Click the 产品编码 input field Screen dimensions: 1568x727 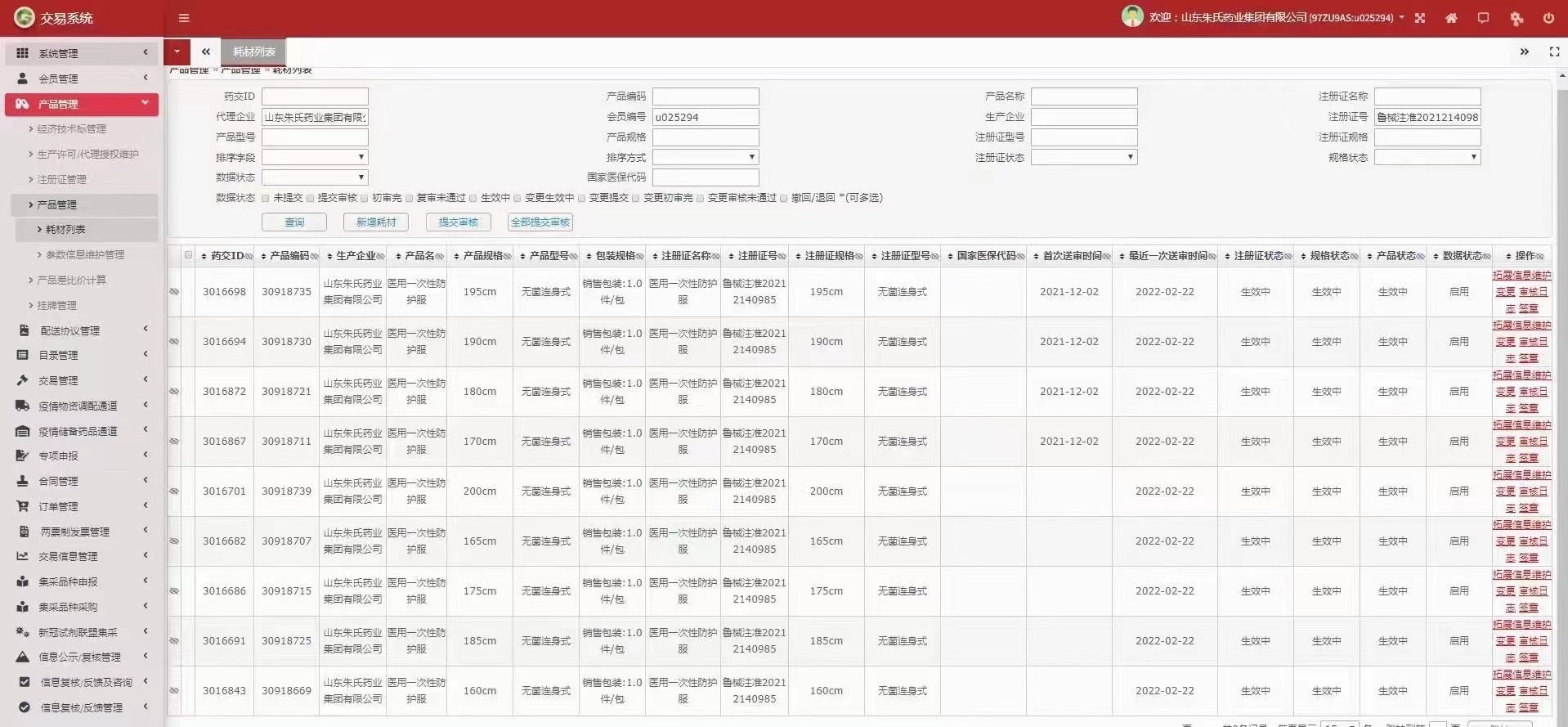(706, 96)
